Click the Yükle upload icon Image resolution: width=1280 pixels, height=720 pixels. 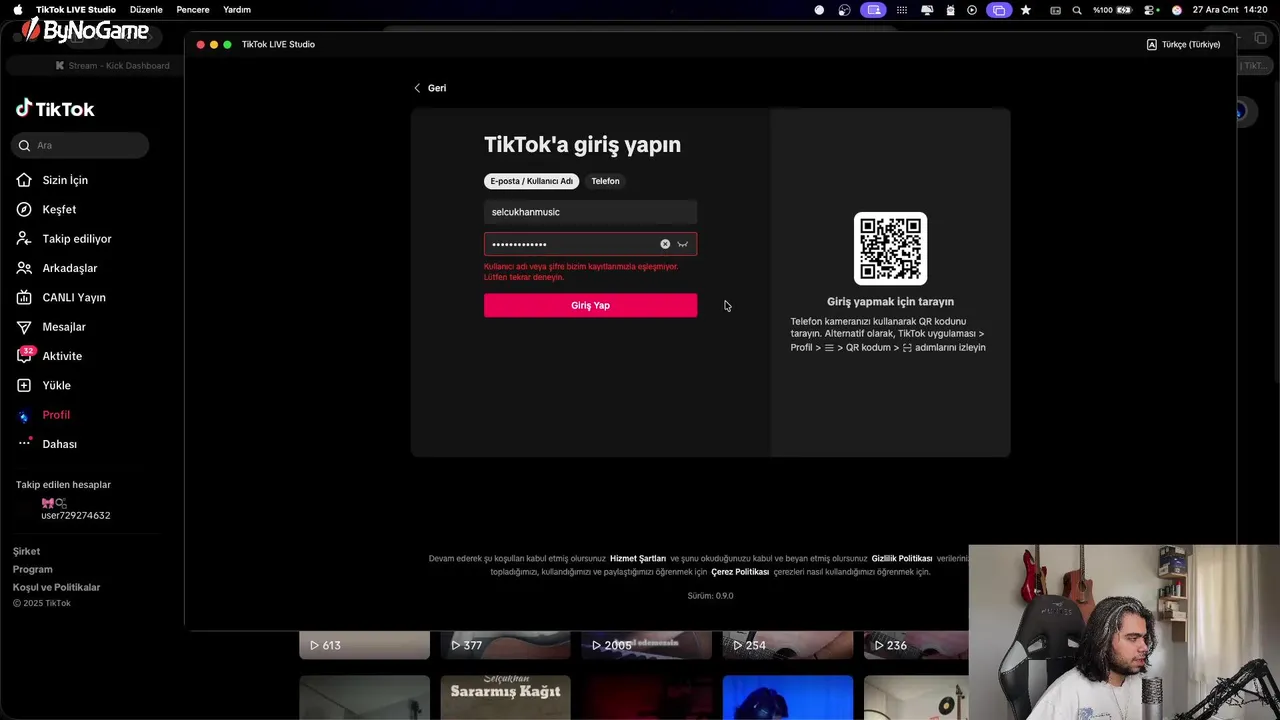tap(24, 385)
